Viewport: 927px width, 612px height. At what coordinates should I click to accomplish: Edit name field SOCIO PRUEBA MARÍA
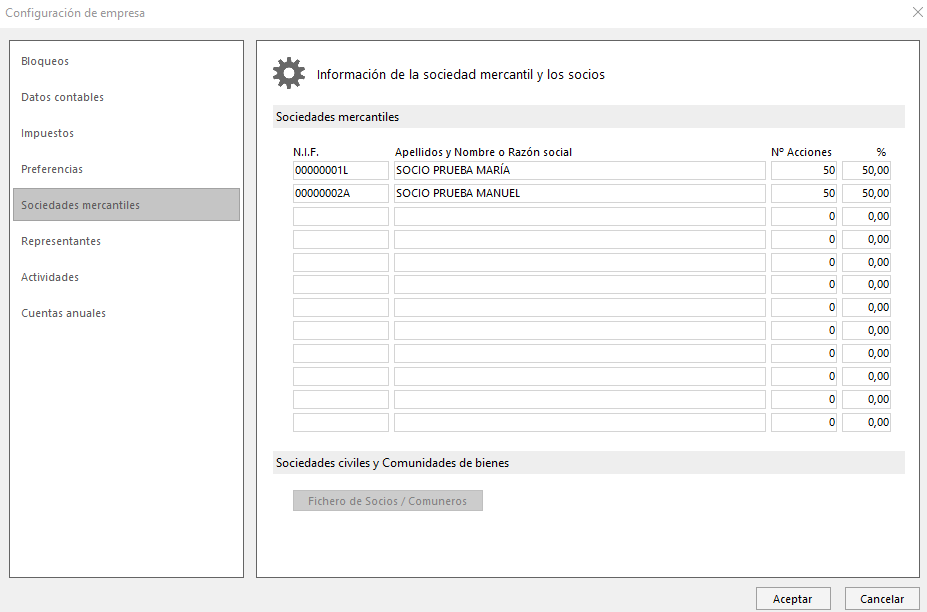[579, 170]
